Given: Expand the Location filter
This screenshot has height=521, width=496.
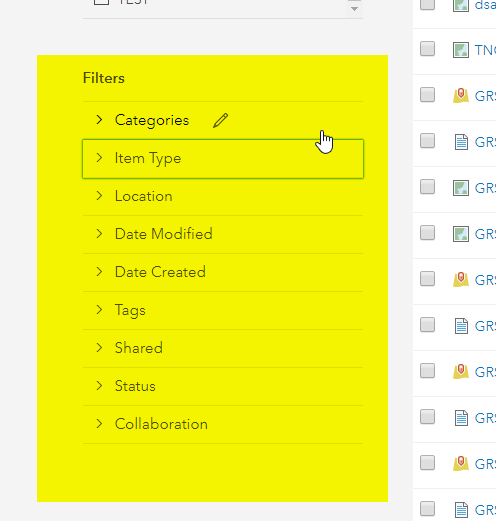Looking at the screenshot, I should click(x=223, y=196).
